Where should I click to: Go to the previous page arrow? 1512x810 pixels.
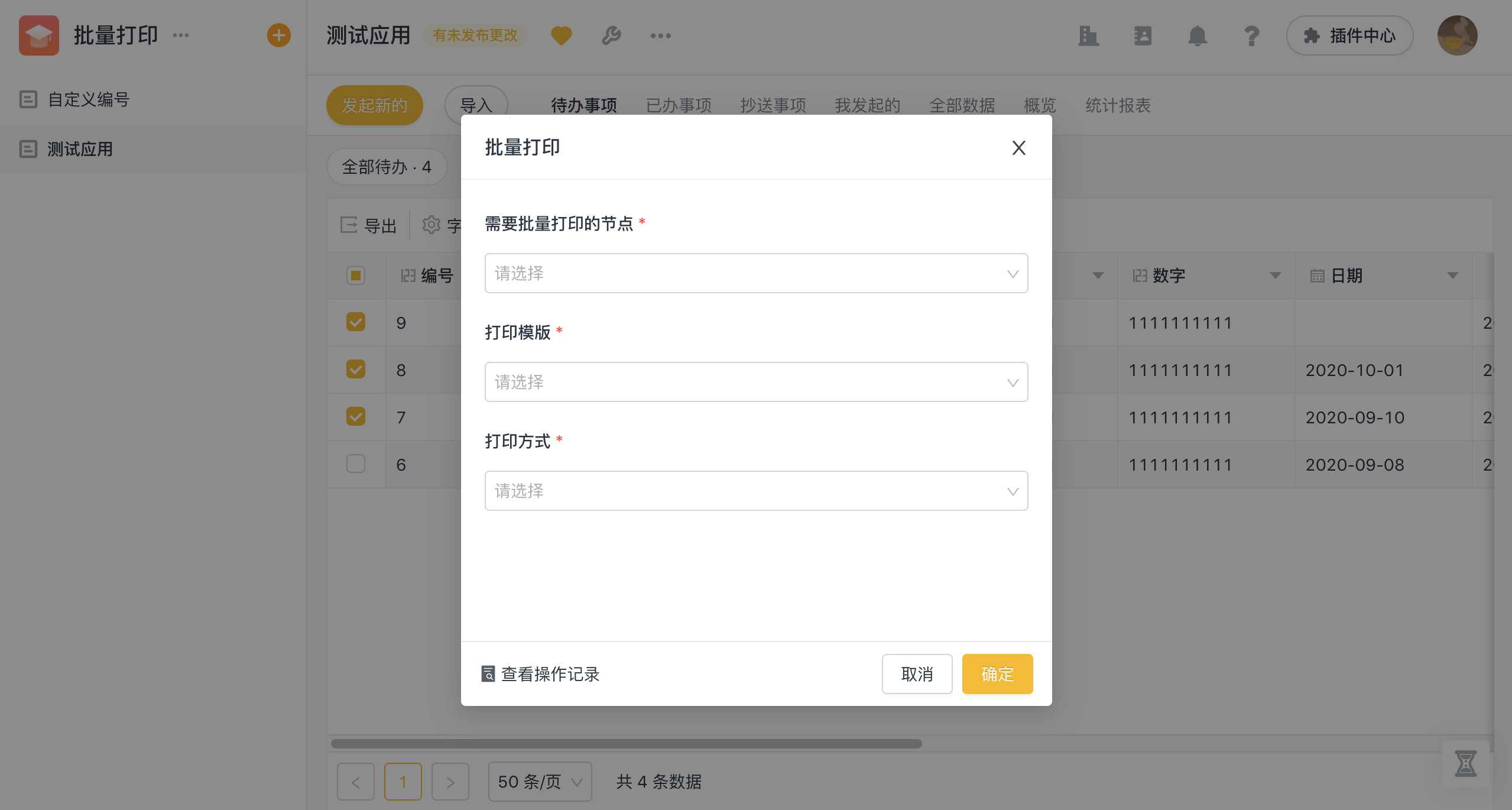click(356, 782)
